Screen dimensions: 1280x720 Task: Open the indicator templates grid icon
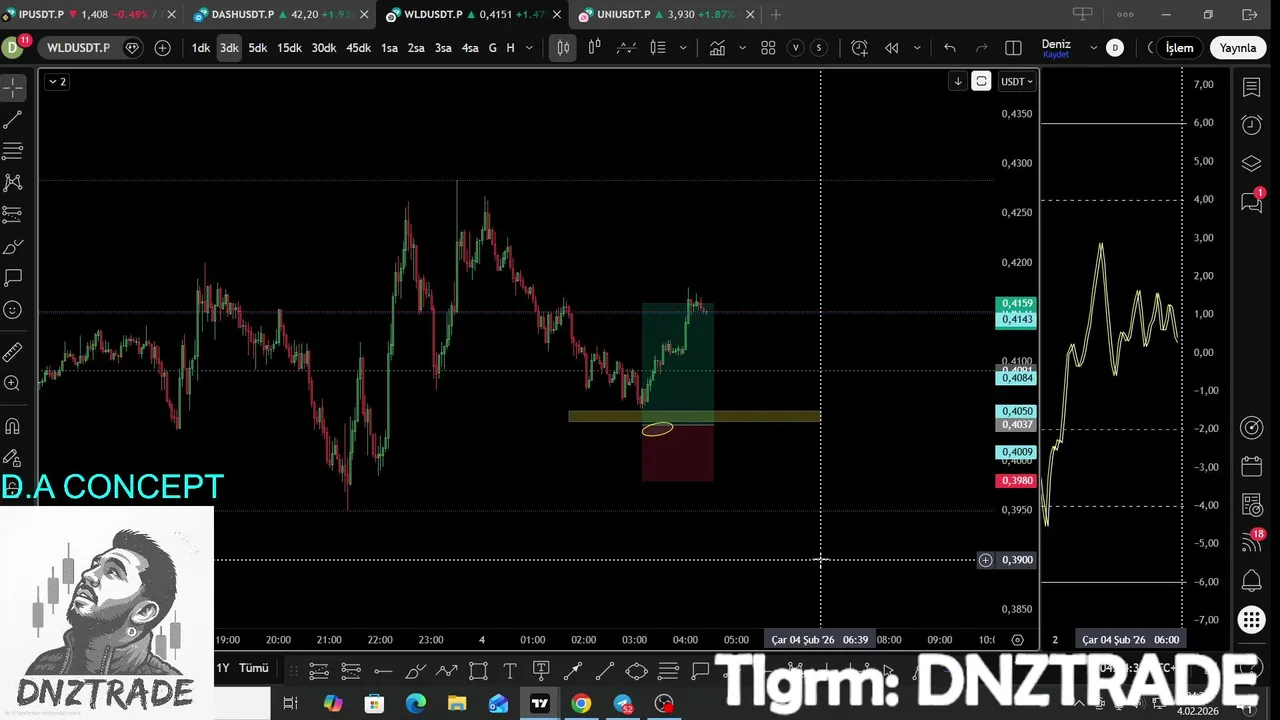point(768,48)
